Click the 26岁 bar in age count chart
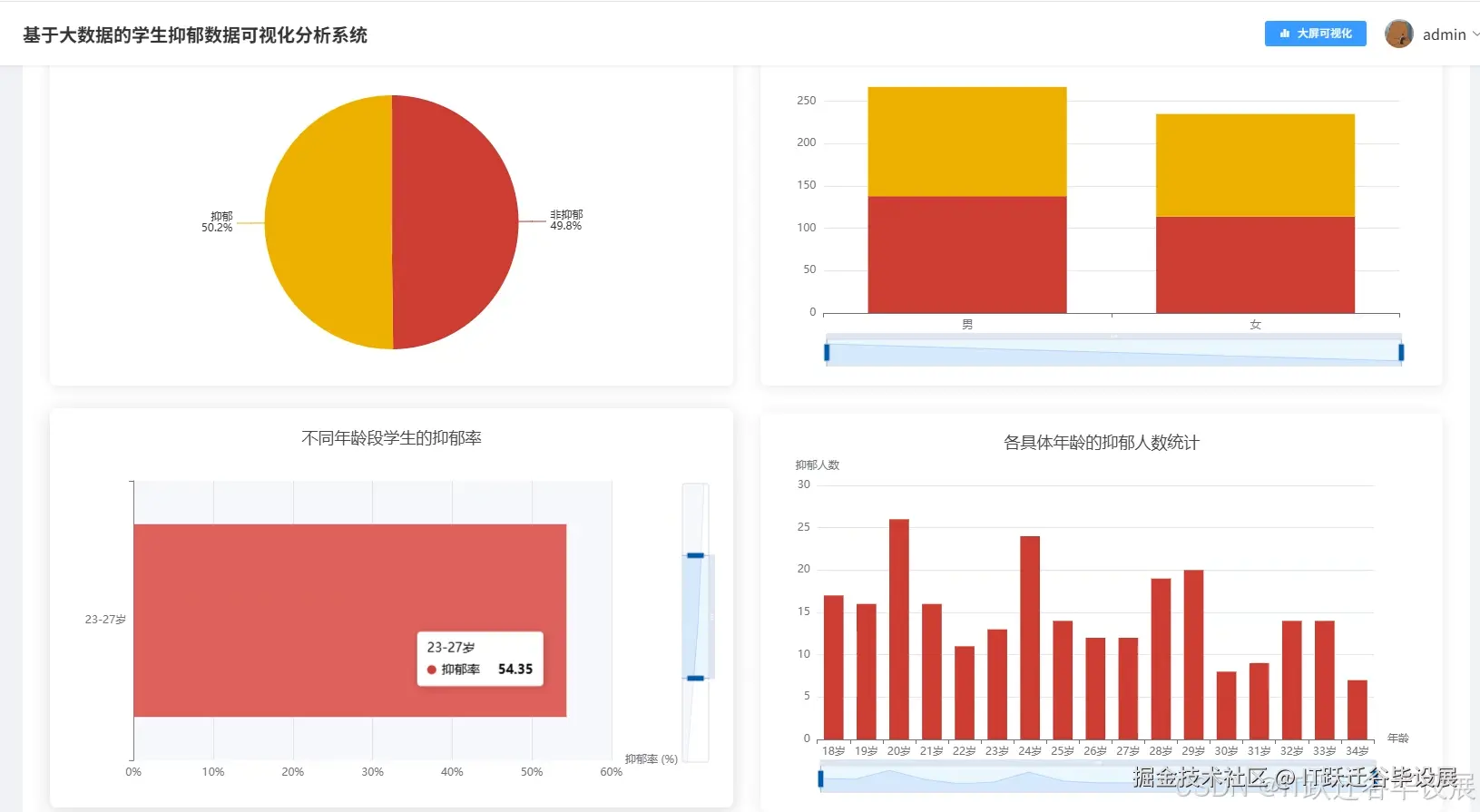1480x812 pixels. (x=1095, y=688)
